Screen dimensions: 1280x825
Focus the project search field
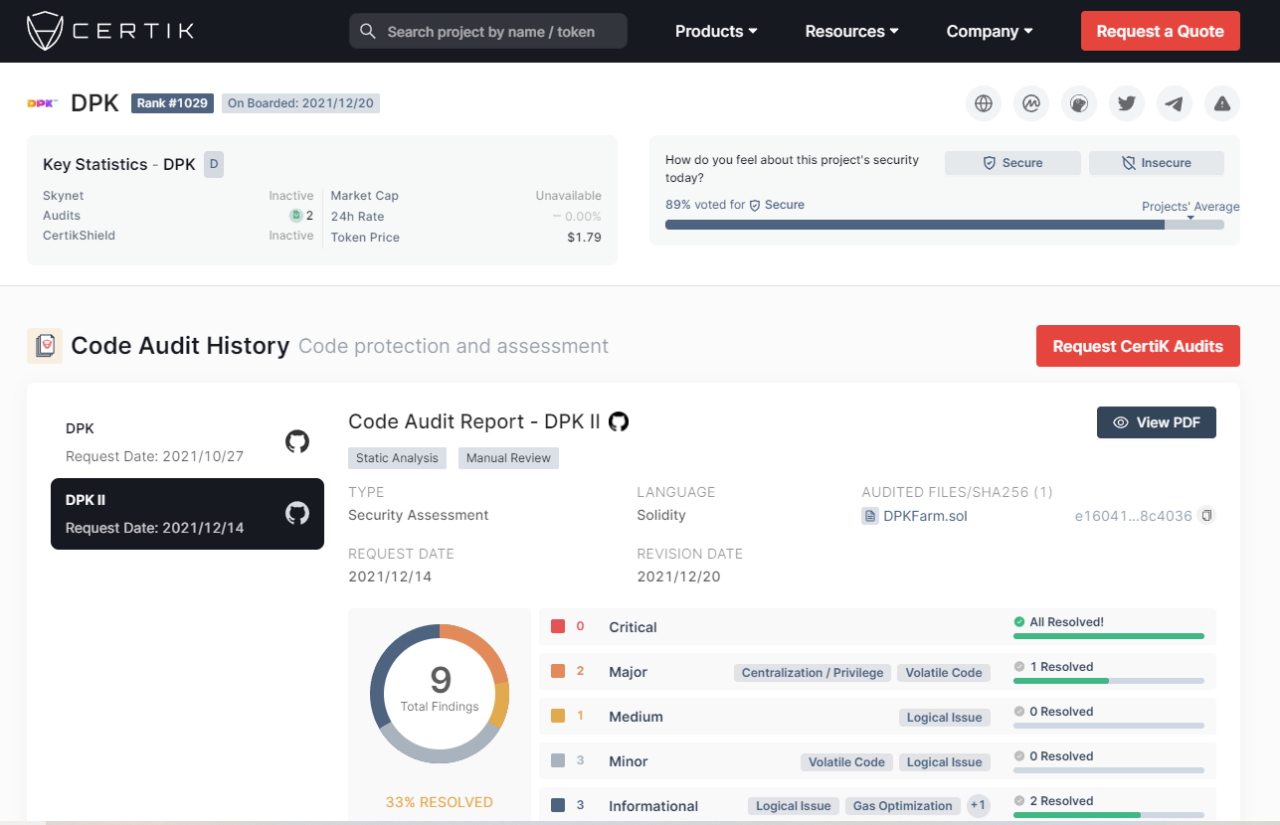(x=488, y=31)
